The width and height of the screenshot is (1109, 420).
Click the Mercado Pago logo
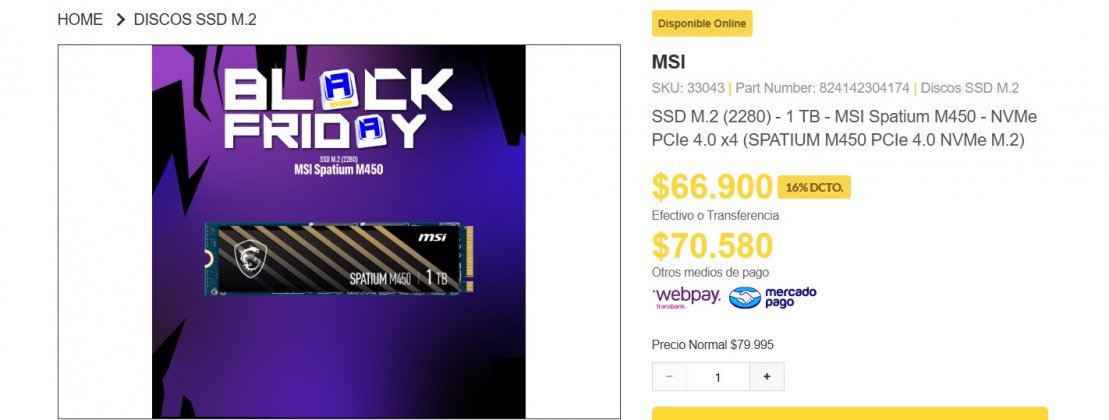click(772, 297)
